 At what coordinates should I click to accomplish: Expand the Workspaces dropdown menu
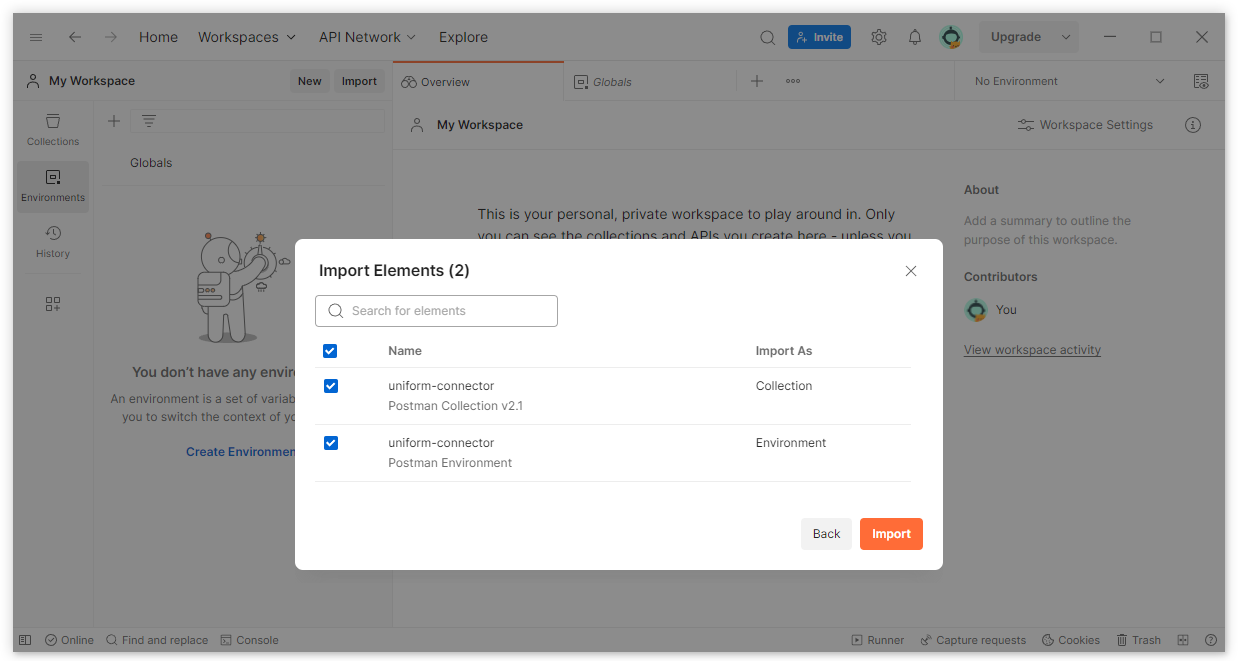point(247,37)
